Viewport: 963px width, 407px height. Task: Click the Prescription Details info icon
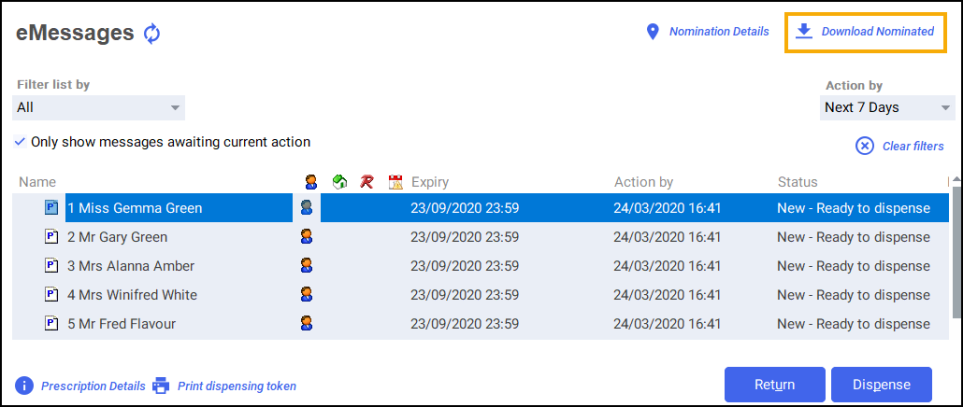click(25, 386)
